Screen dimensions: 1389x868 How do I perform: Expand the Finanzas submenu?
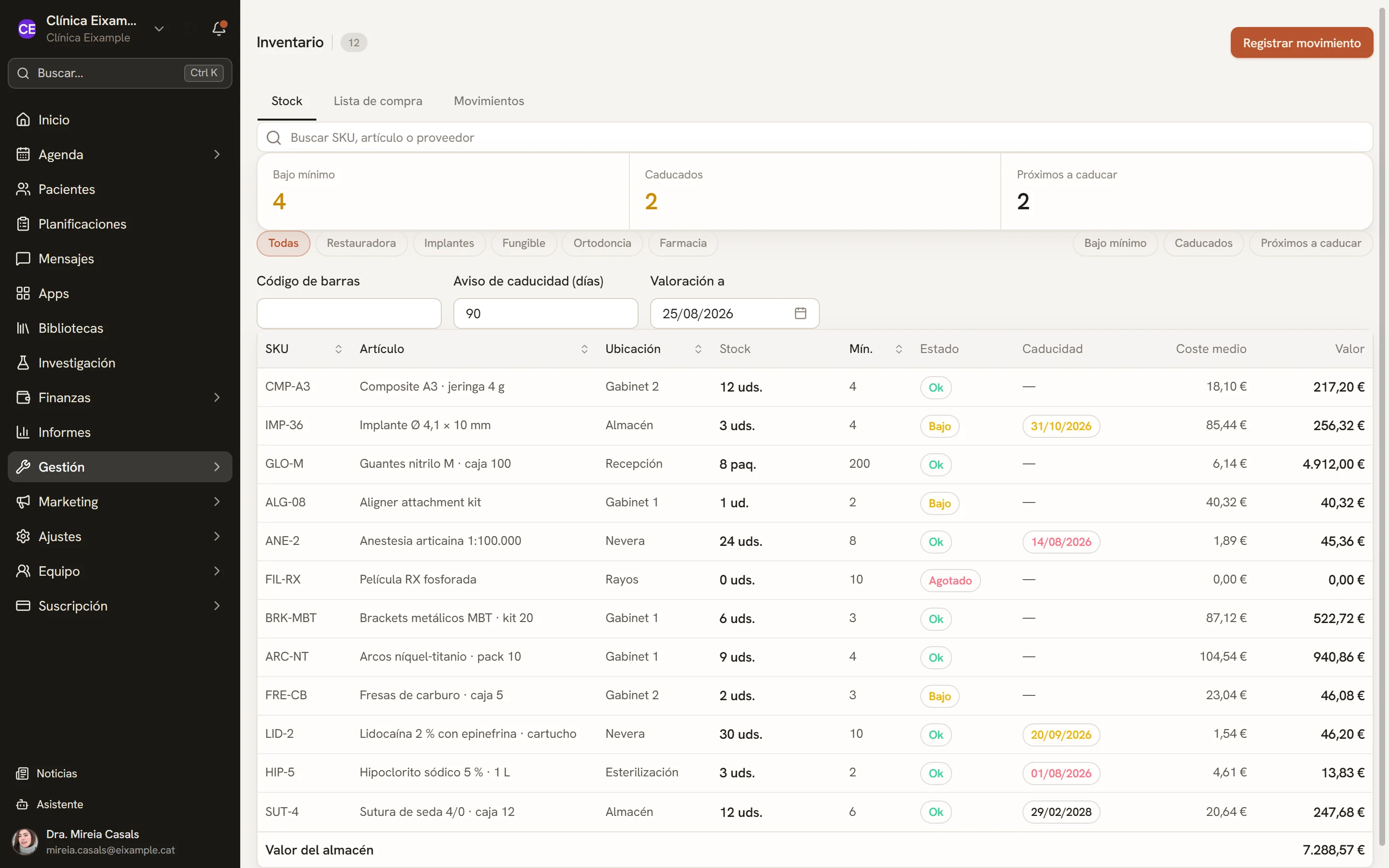[x=217, y=397]
